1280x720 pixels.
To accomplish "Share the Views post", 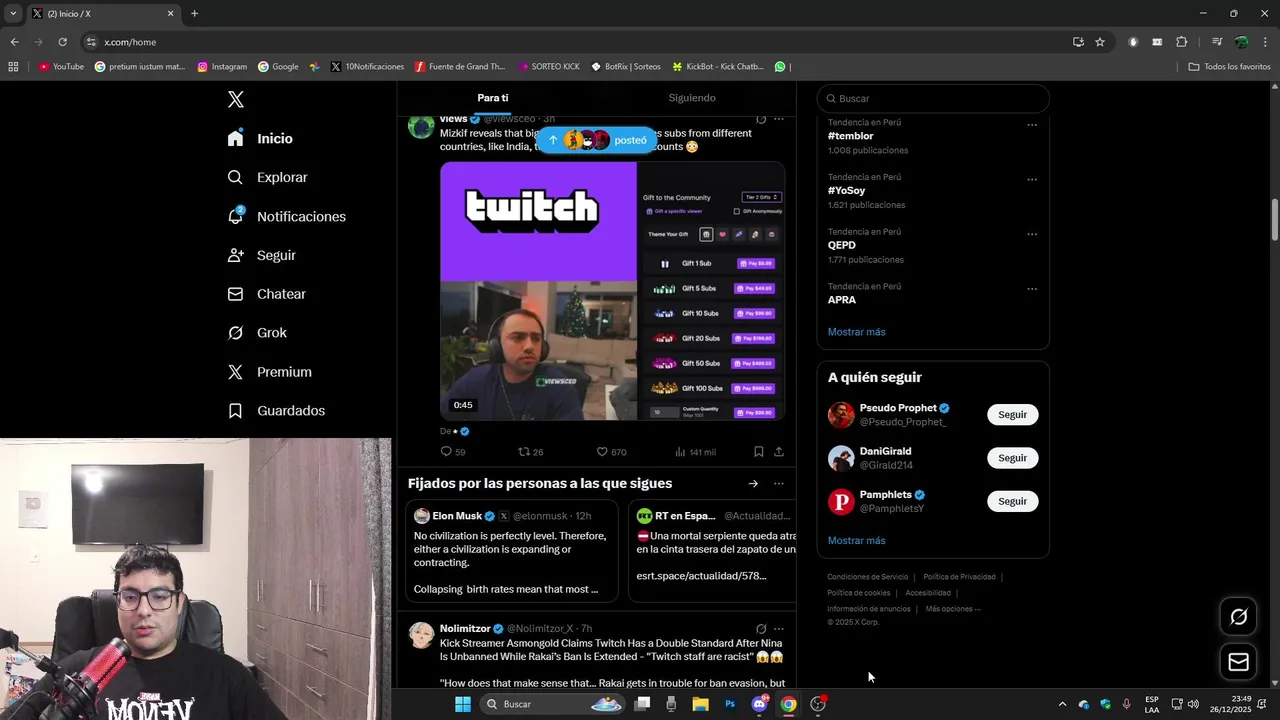I will [779, 452].
